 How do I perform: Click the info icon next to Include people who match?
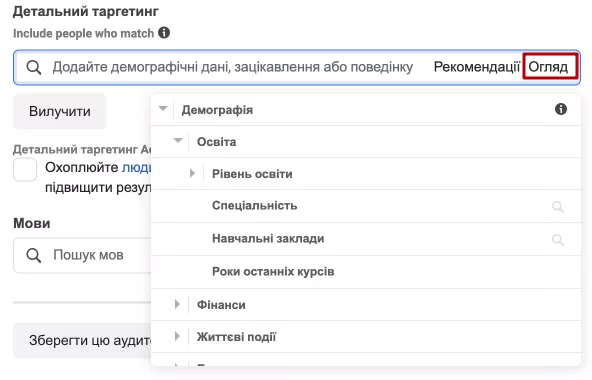[x=164, y=33]
